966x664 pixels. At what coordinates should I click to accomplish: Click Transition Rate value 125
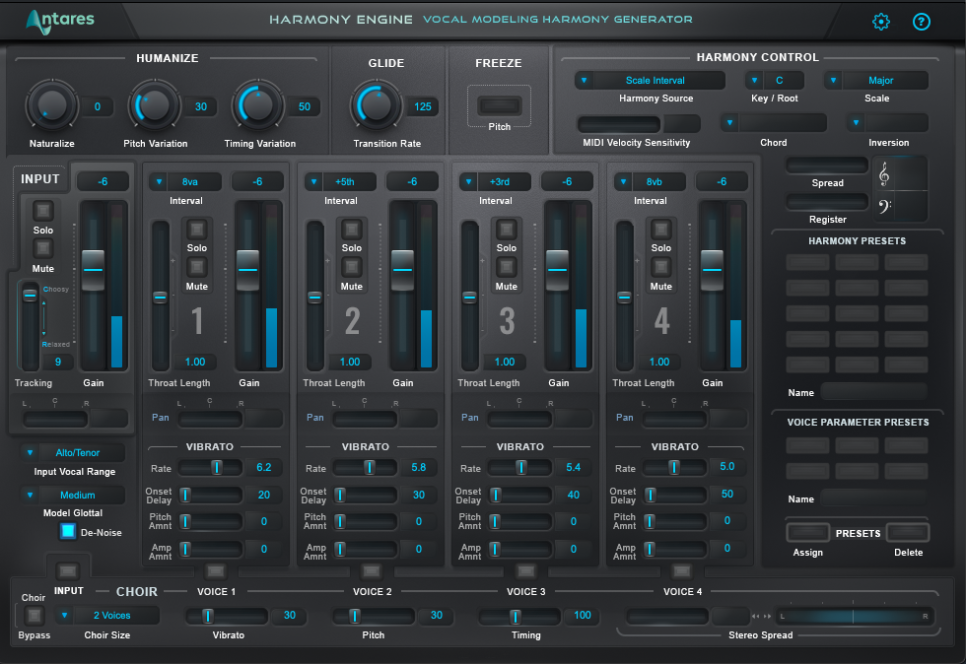click(423, 107)
